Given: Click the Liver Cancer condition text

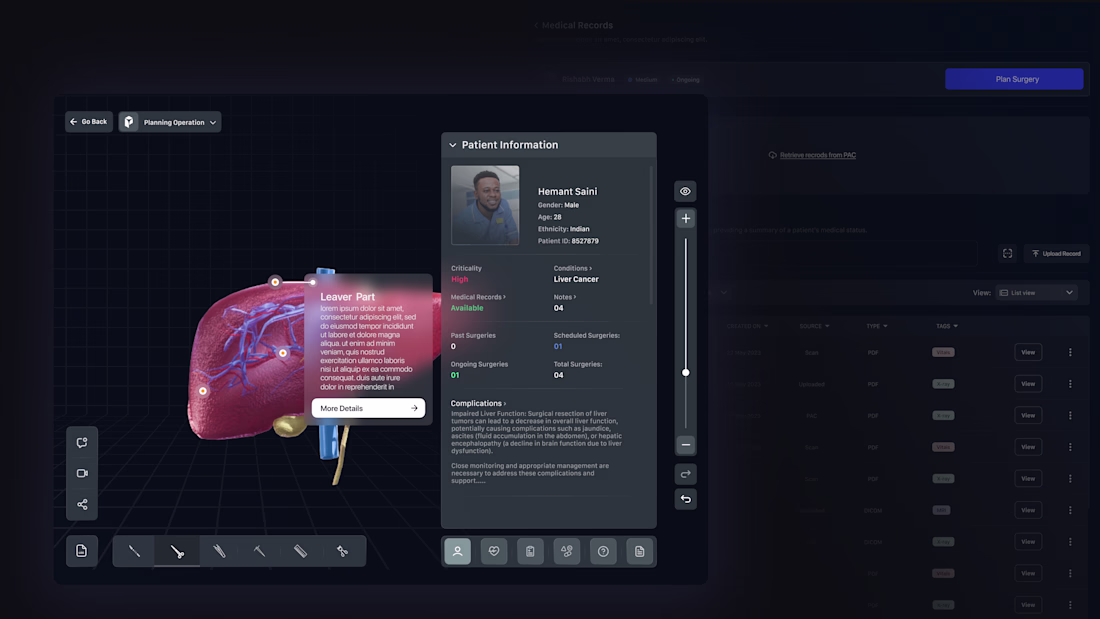Looking at the screenshot, I should point(576,279).
